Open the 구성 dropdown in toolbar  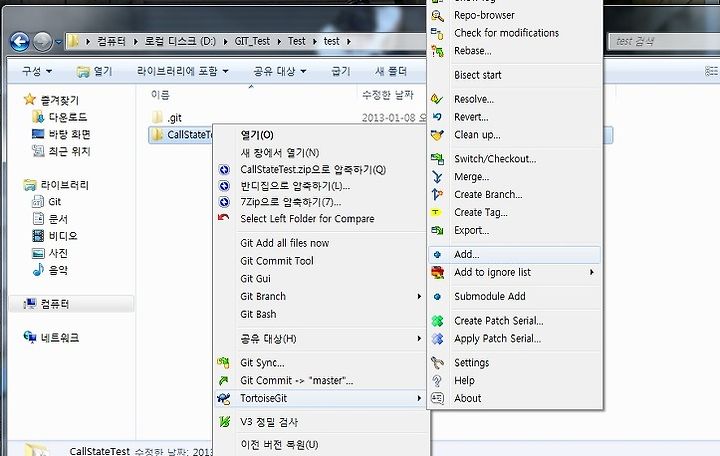(x=37, y=71)
